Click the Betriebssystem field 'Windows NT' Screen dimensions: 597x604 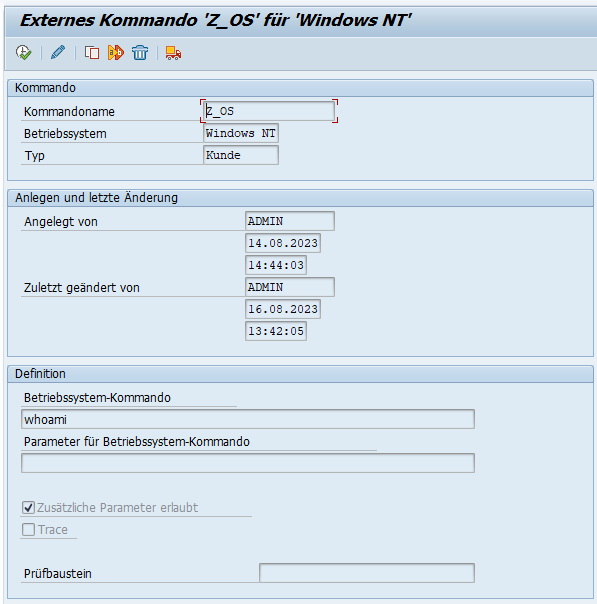tap(241, 133)
